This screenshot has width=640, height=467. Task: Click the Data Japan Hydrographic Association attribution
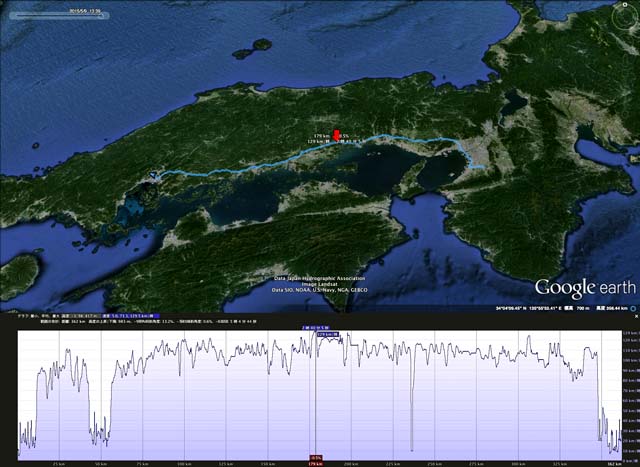coord(320,278)
